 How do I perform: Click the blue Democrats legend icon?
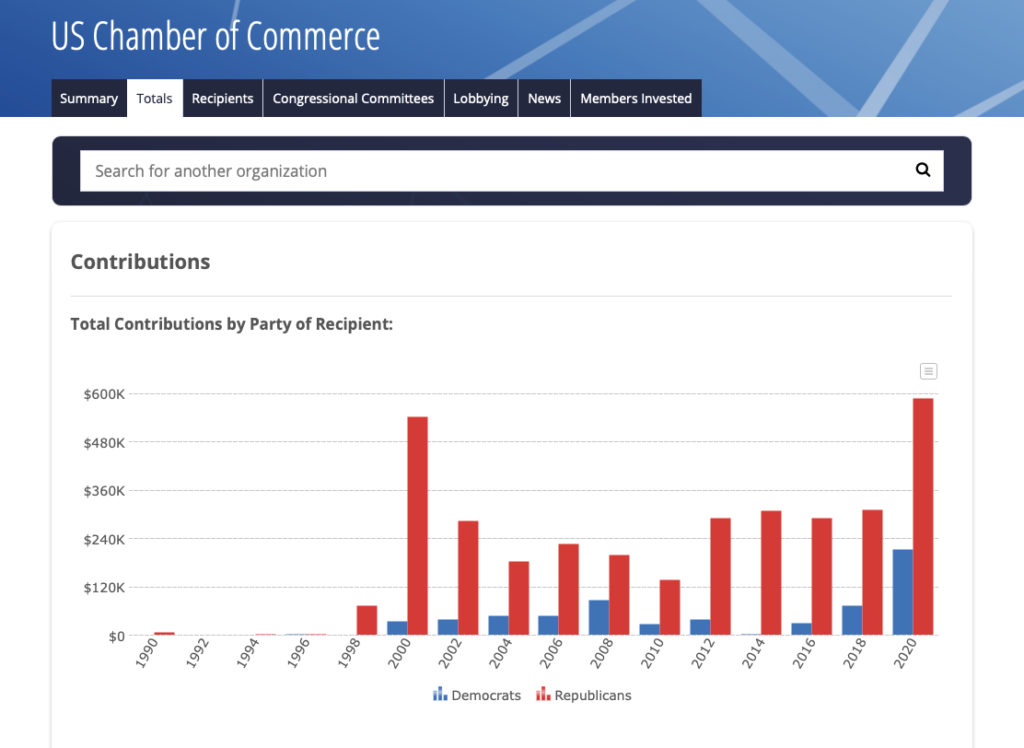[x=440, y=695]
